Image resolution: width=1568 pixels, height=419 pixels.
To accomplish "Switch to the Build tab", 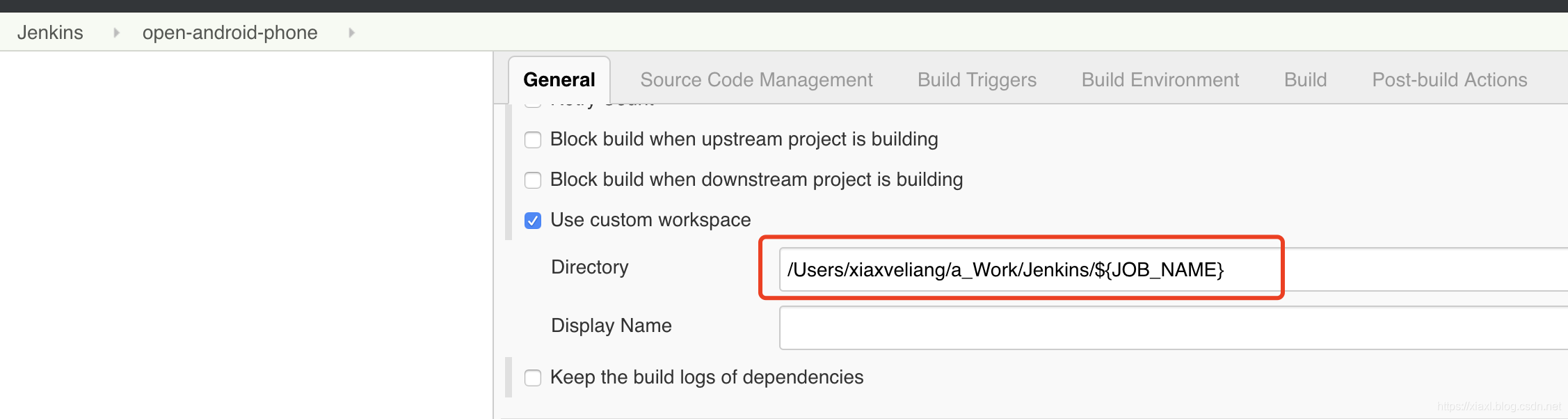I will 1305,80.
